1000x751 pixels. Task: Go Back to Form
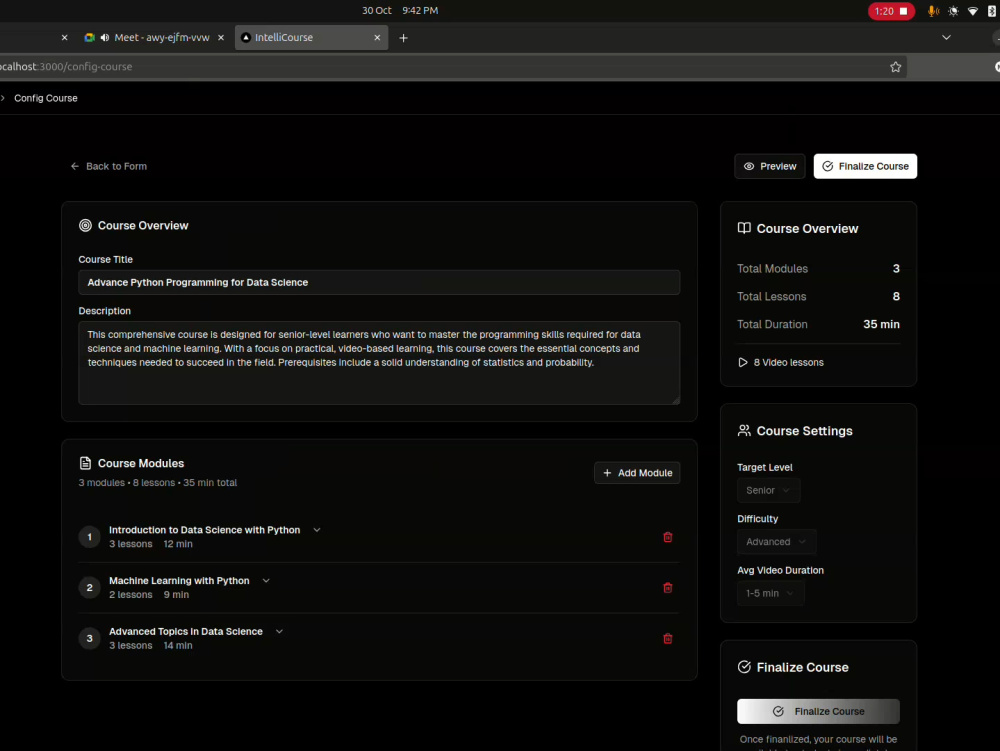tap(109, 166)
